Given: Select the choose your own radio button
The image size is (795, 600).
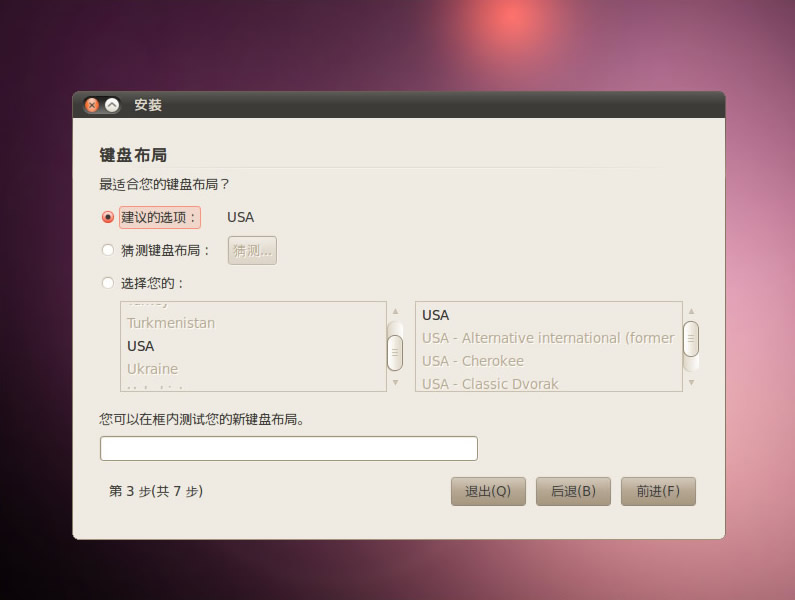Looking at the screenshot, I should [107, 283].
